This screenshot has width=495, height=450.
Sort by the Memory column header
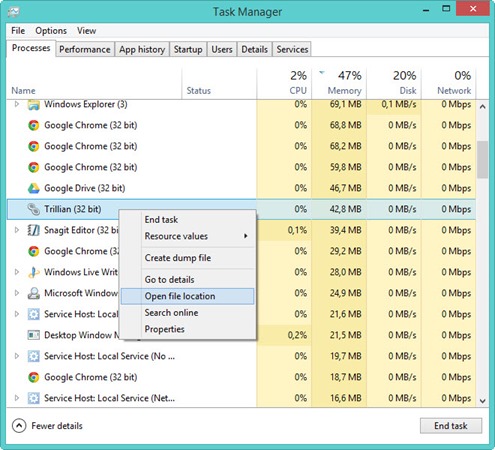pyautogui.click(x=339, y=84)
